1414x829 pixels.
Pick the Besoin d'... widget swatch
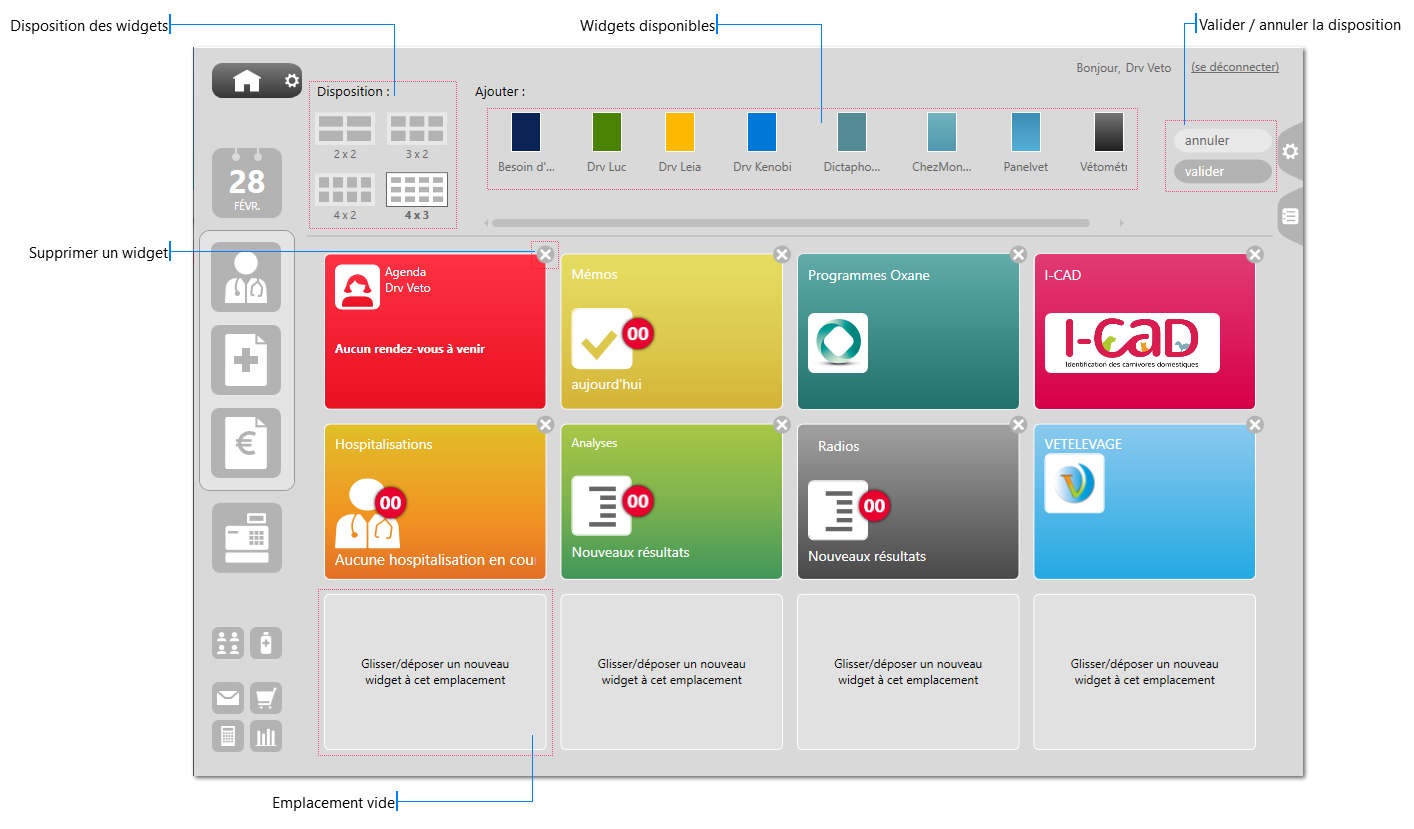[526, 132]
